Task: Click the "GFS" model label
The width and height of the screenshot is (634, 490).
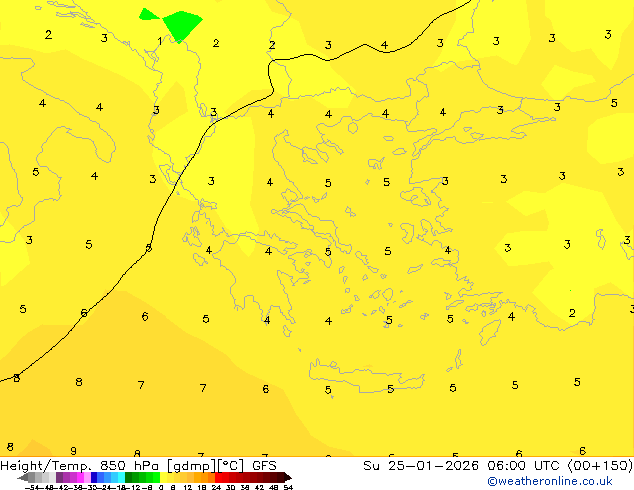Action: pyautogui.click(x=264, y=466)
